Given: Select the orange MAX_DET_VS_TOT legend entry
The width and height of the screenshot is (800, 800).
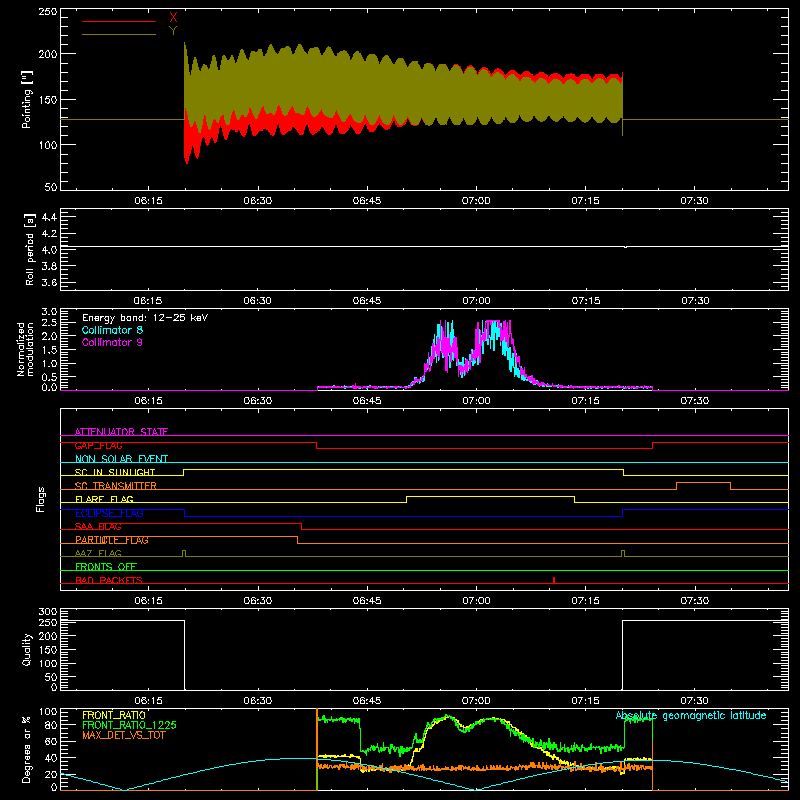Looking at the screenshot, I should tap(124, 735).
